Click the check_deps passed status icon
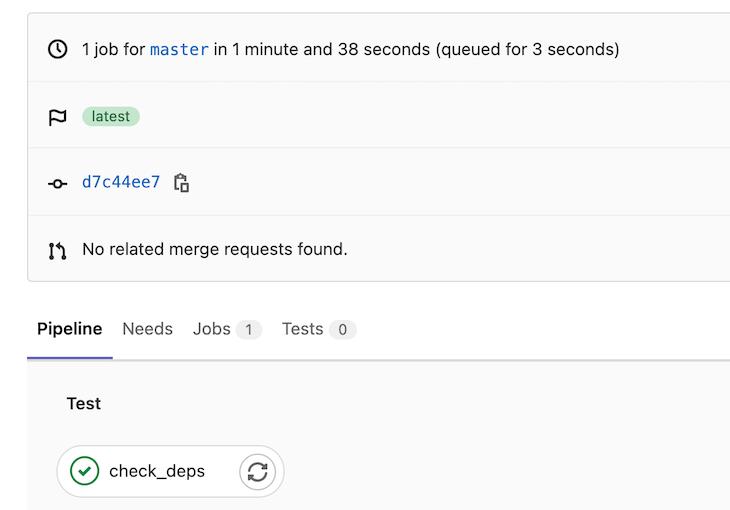Screen dimensions: 730x510 [85, 471]
